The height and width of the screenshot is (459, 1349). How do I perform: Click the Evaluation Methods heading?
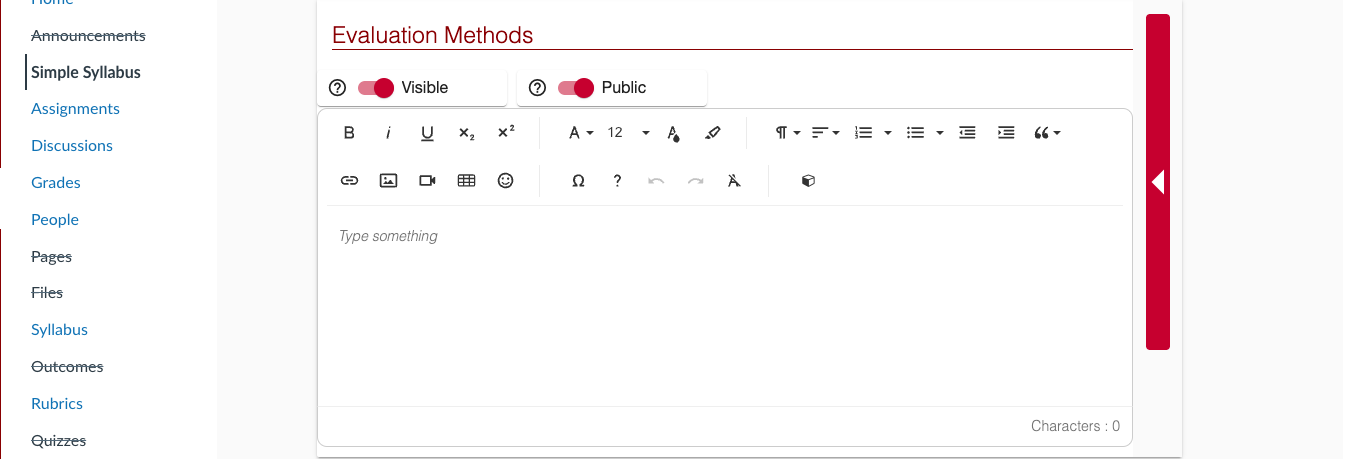coord(432,35)
